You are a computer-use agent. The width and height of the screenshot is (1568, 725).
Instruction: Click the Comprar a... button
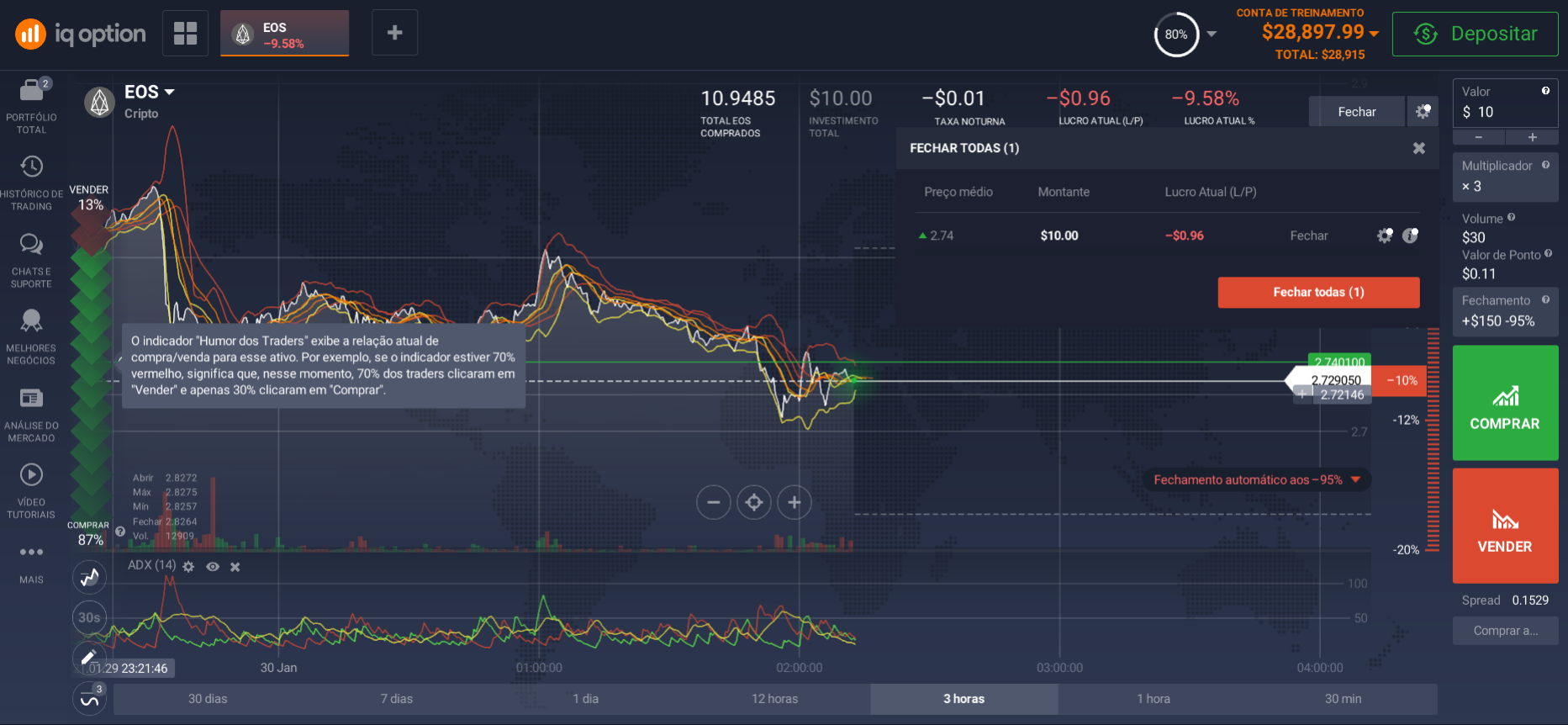1505,631
